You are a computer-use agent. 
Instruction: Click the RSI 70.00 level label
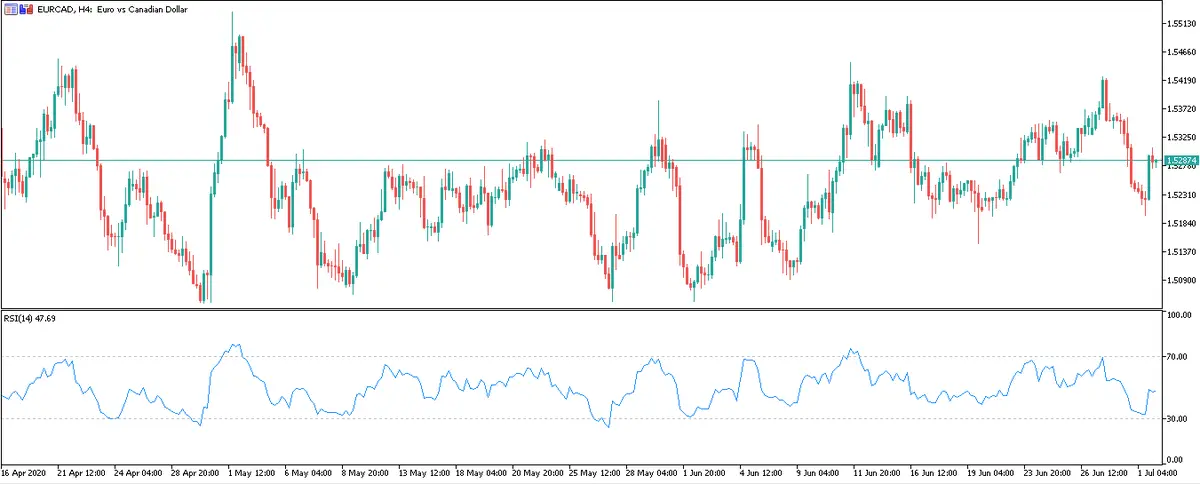pos(1179,356)
